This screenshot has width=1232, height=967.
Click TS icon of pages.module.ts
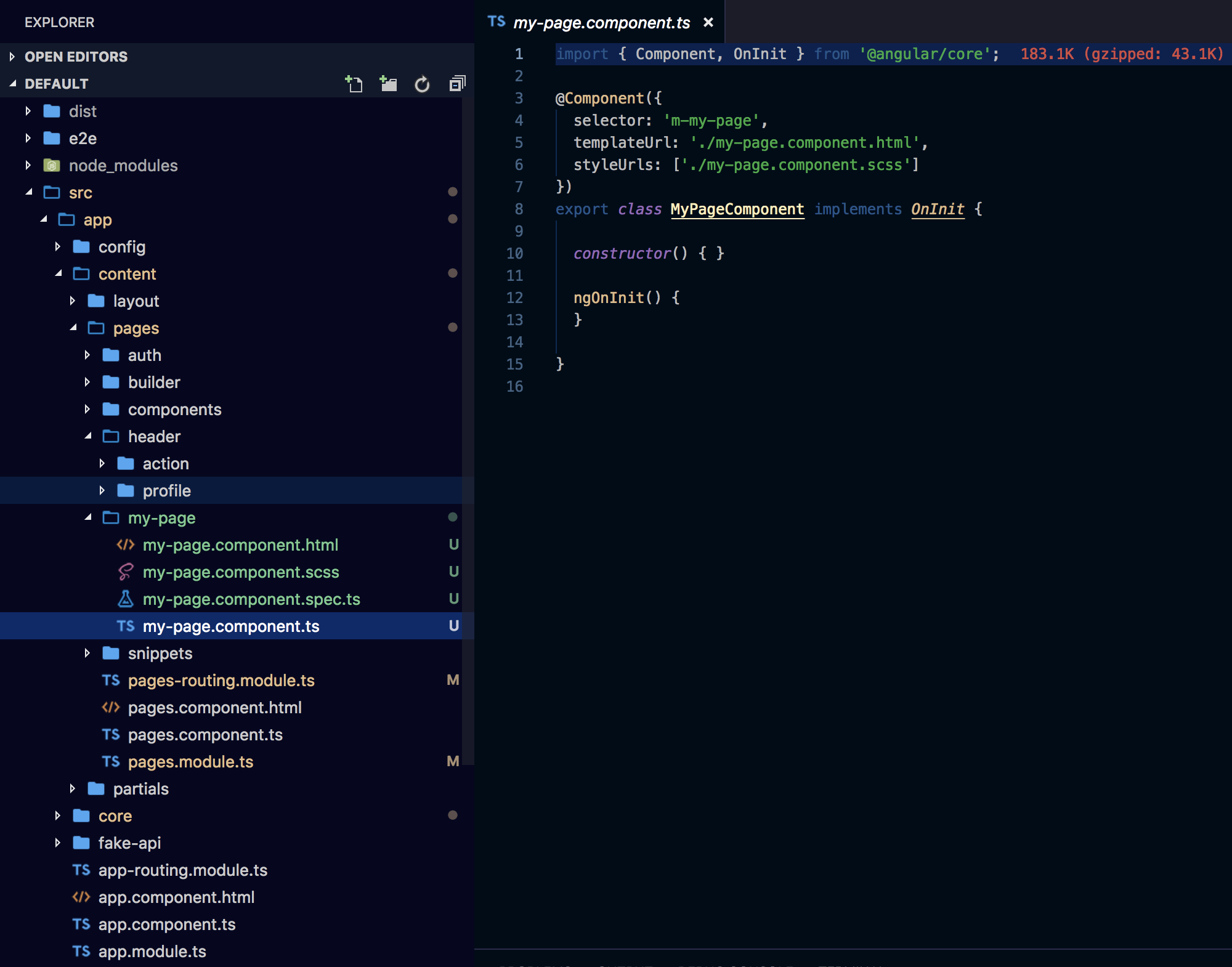(x=111, y=761)
